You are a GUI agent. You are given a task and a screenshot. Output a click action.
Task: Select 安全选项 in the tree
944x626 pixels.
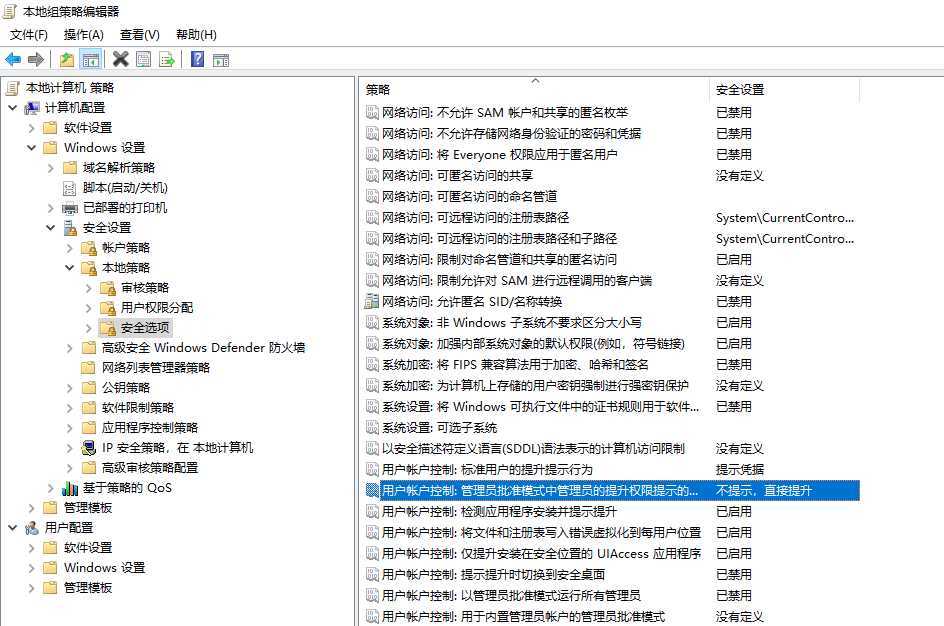tap(145, 327)
